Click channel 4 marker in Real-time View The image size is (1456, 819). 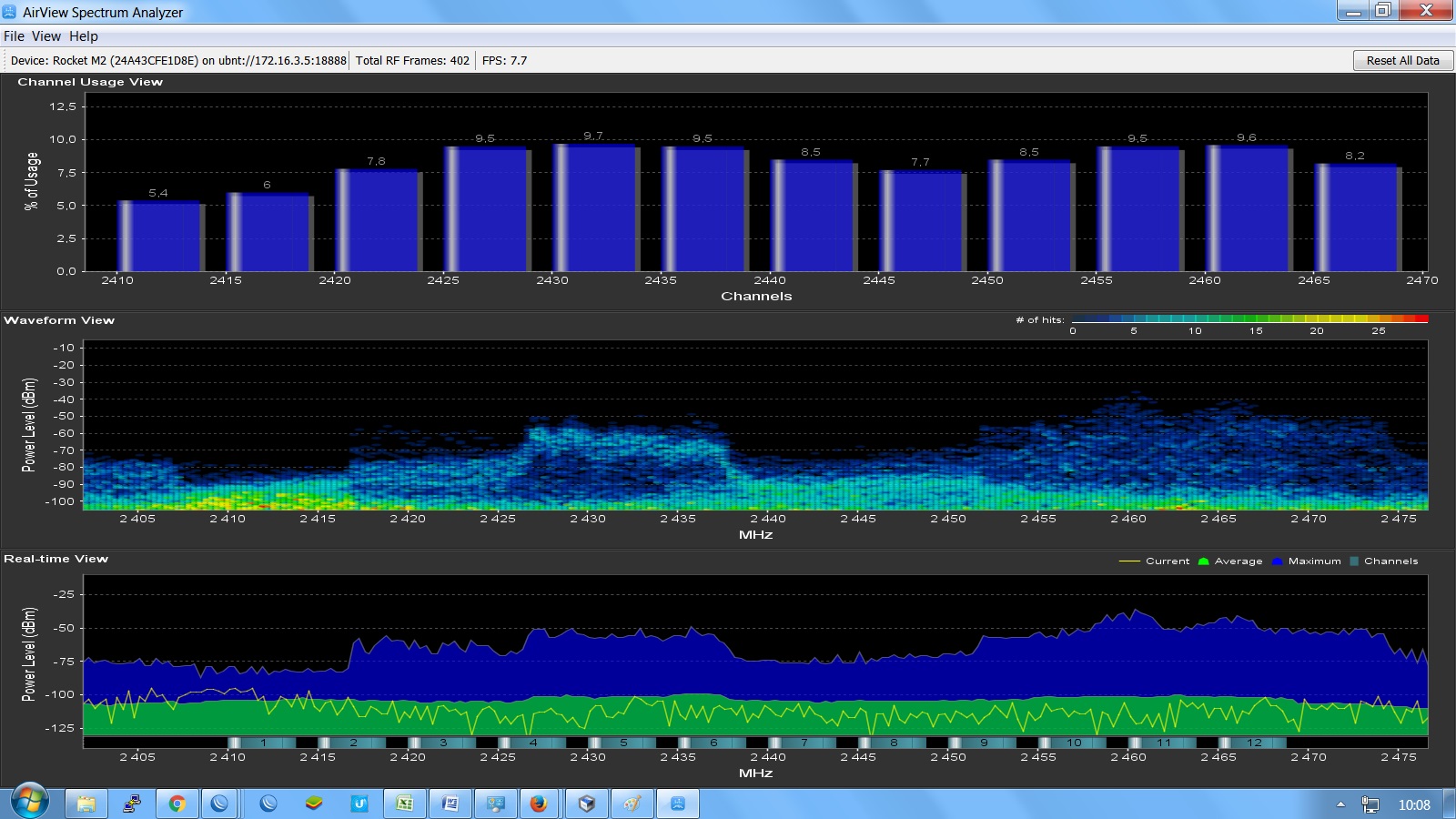[x=532, y=743]
